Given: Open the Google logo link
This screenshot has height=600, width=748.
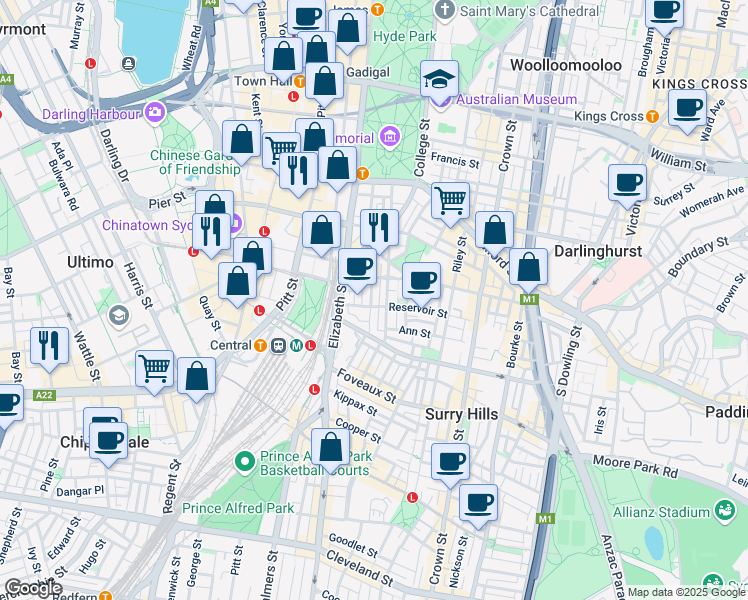Looking at the screenshot, I should (x=33, y=588).
